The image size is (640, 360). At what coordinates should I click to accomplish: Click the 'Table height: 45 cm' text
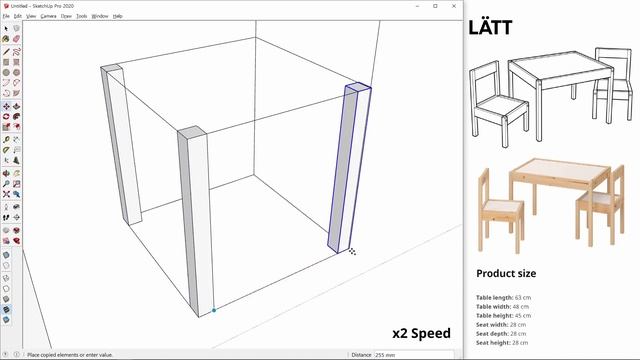click(503, 316)
